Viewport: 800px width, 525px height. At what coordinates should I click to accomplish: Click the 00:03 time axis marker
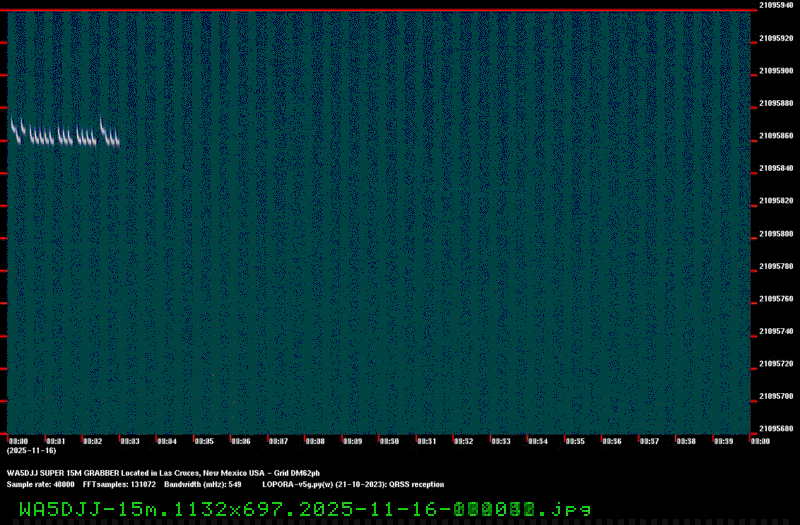[x=129, y=441]
